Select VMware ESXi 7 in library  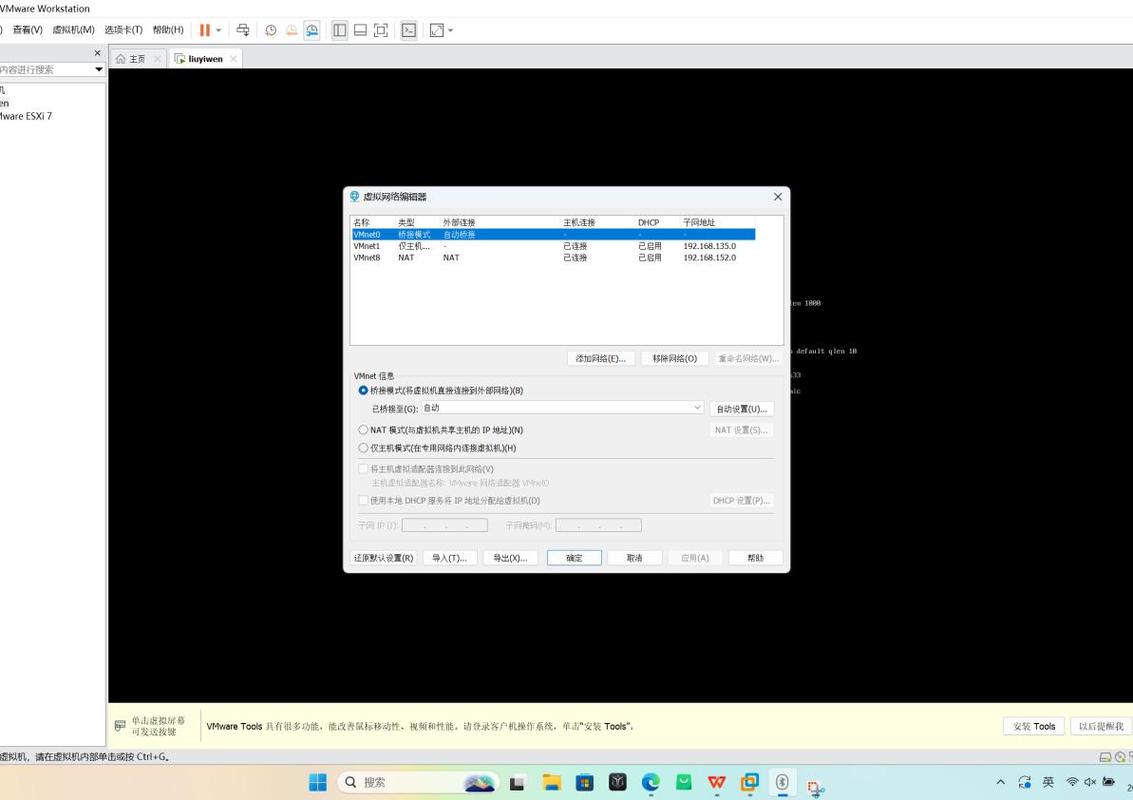coord(26,116)
